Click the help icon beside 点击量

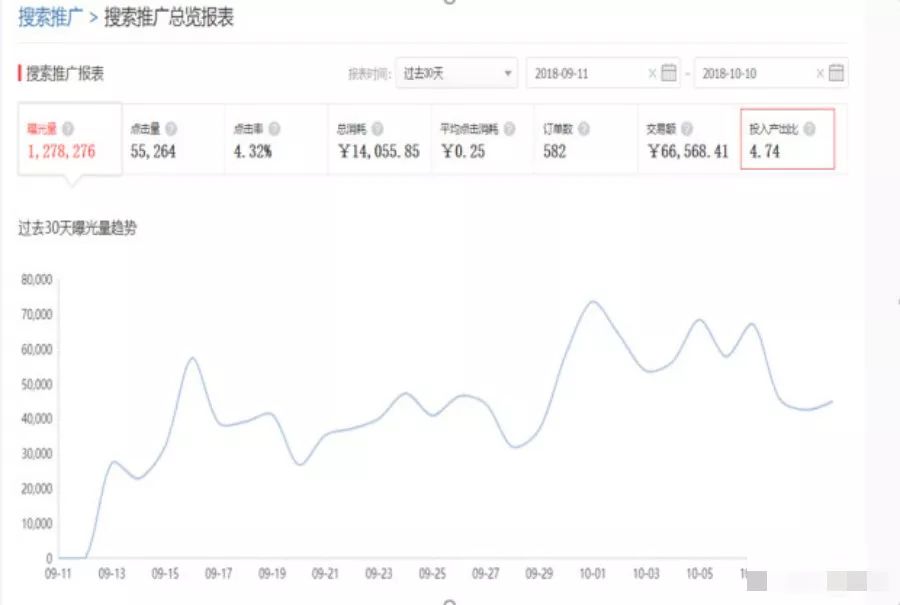tap(170, 127)
